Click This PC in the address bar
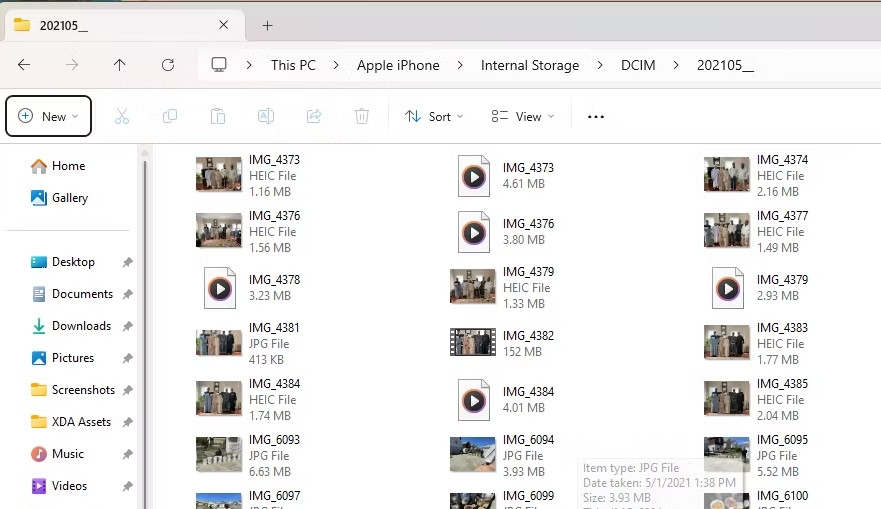 pyautogui.click(x=293, y=65)
